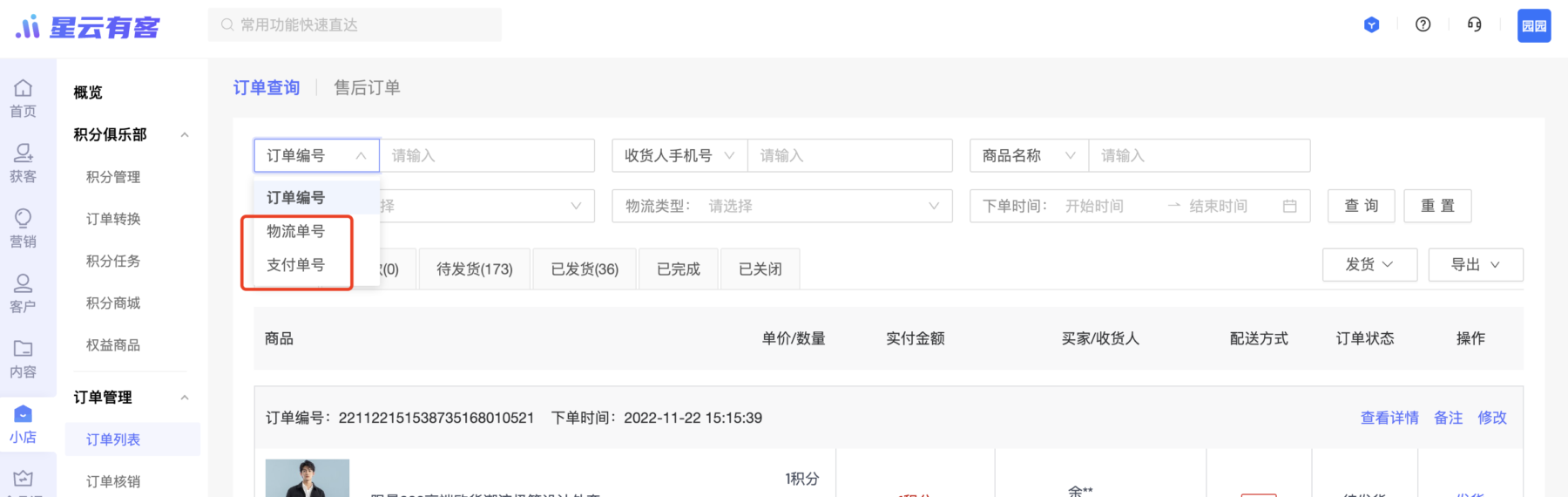Switch to the 已关闭 tab
This screenshot has height=497, width=1568.
(x=760, y=269)
